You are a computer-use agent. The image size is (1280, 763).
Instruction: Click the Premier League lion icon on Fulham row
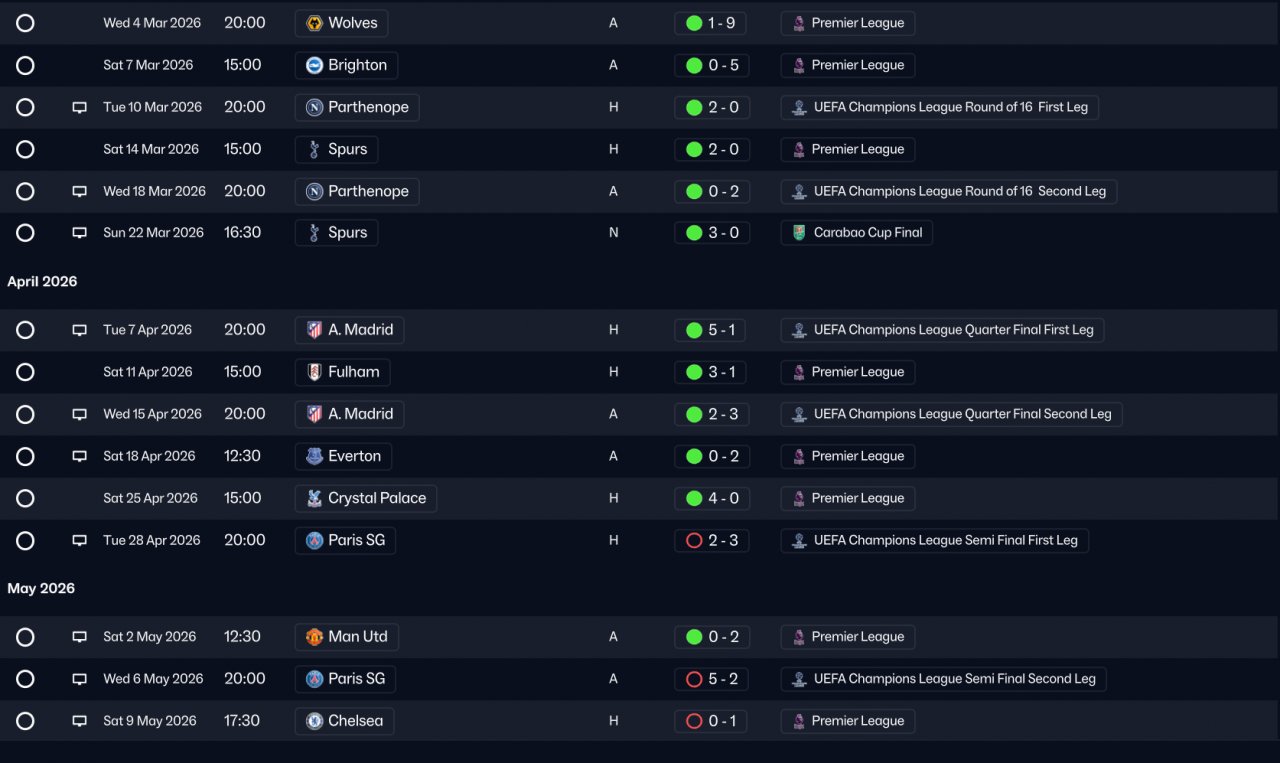tap(798, 372)
